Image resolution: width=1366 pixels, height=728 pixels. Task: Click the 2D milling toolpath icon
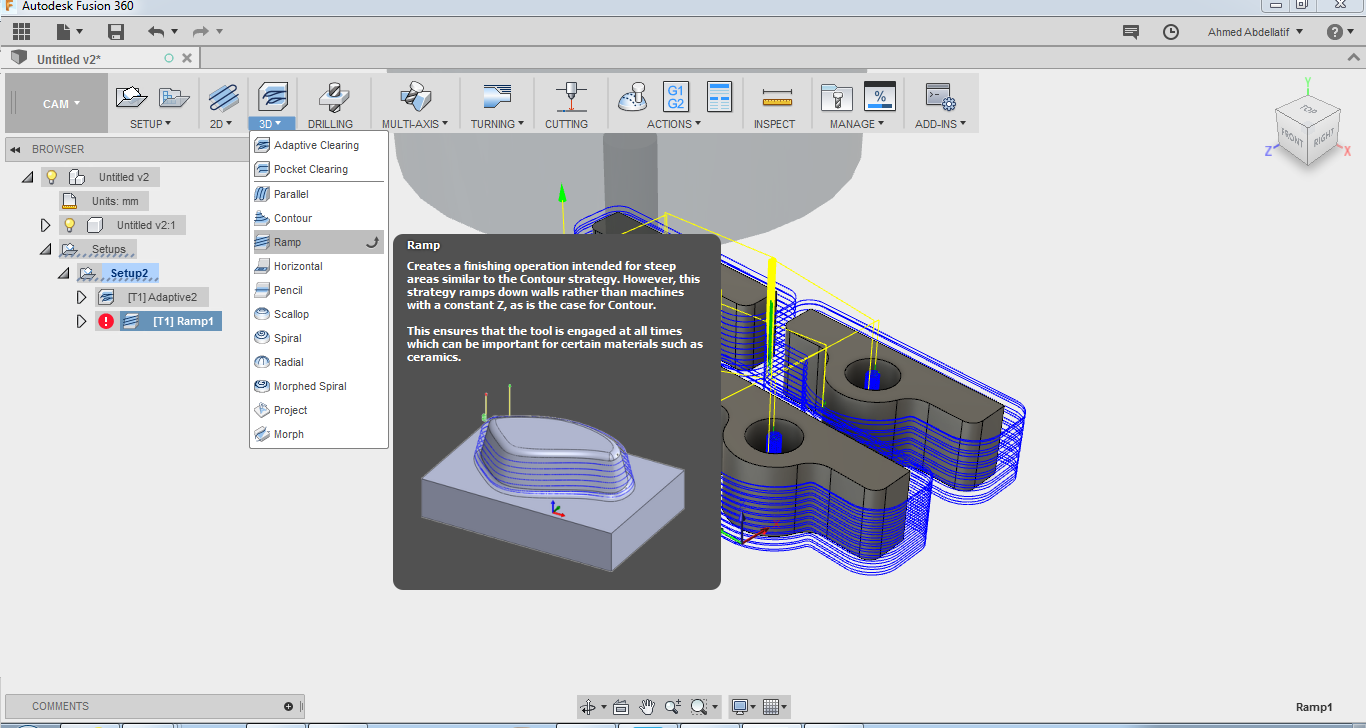pyautogui.click(x=223, y=97)
